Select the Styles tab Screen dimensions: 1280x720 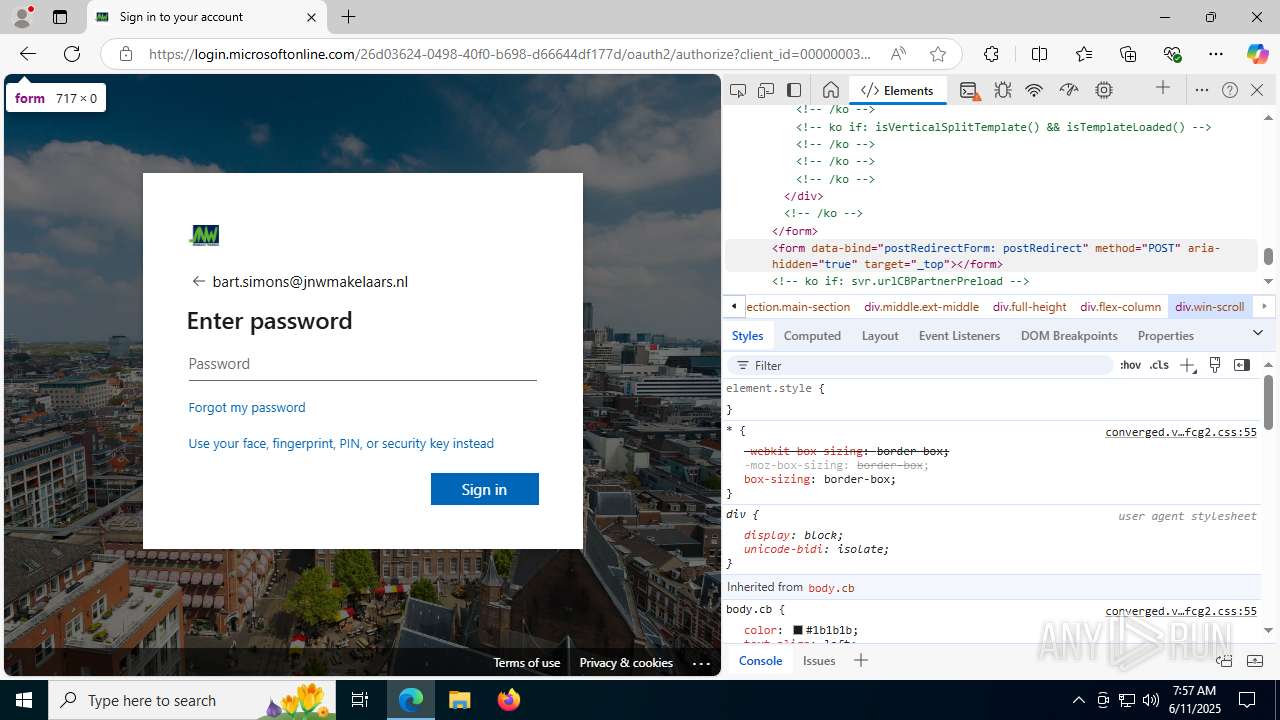pos(747,335)
